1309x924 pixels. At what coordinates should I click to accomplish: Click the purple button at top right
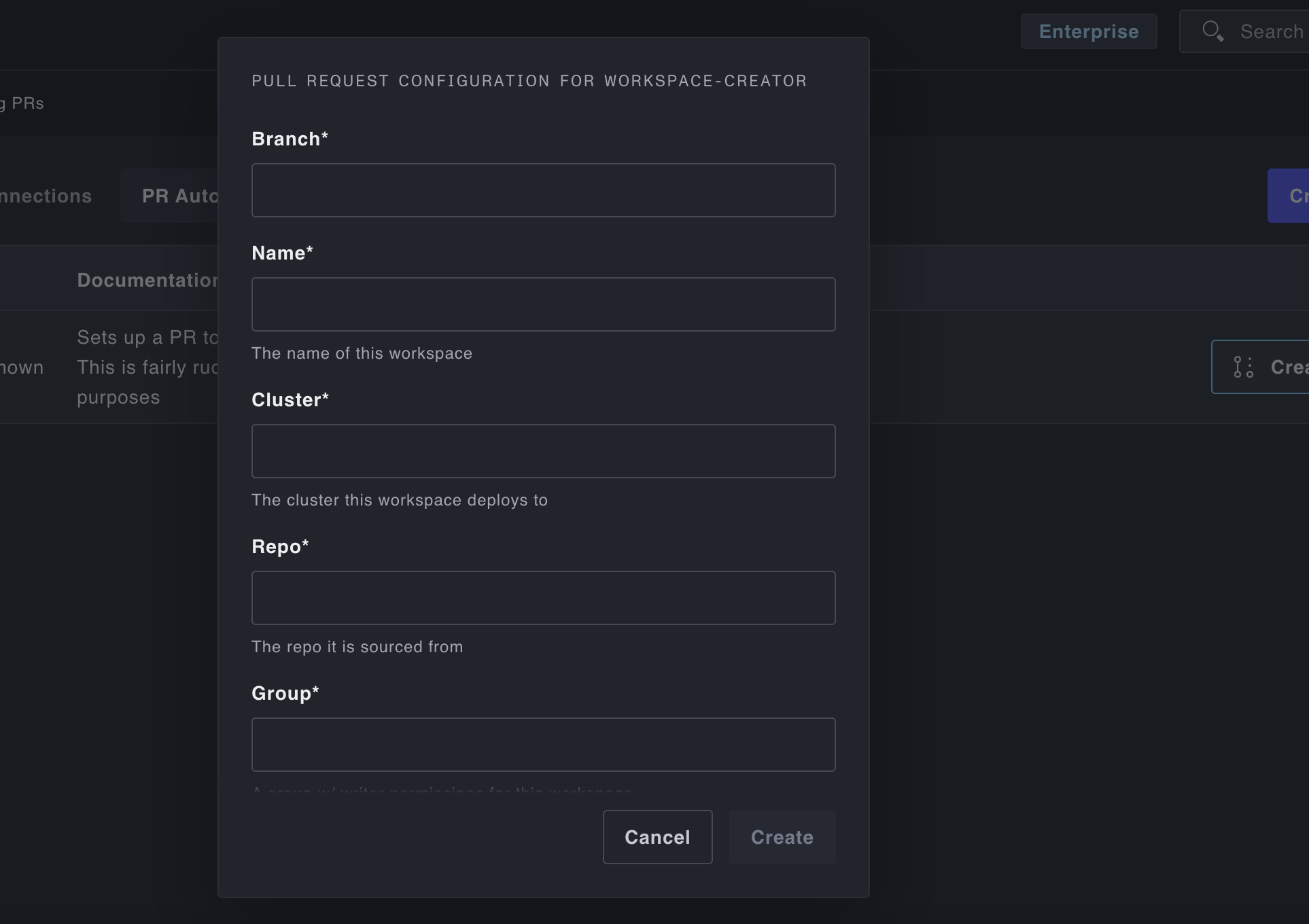pyautogui.click(x=1289, y=196)
